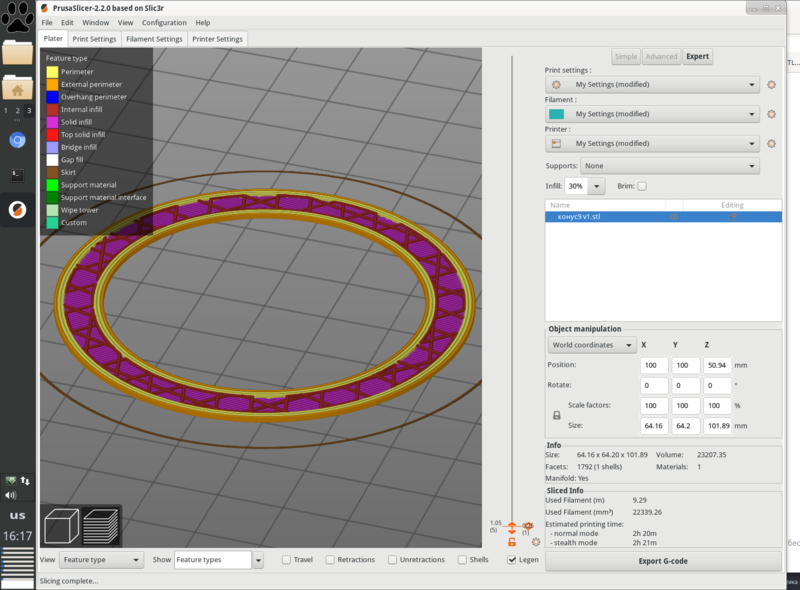
Task: Switch to Filament Settings tab
Action: point(155,39)
